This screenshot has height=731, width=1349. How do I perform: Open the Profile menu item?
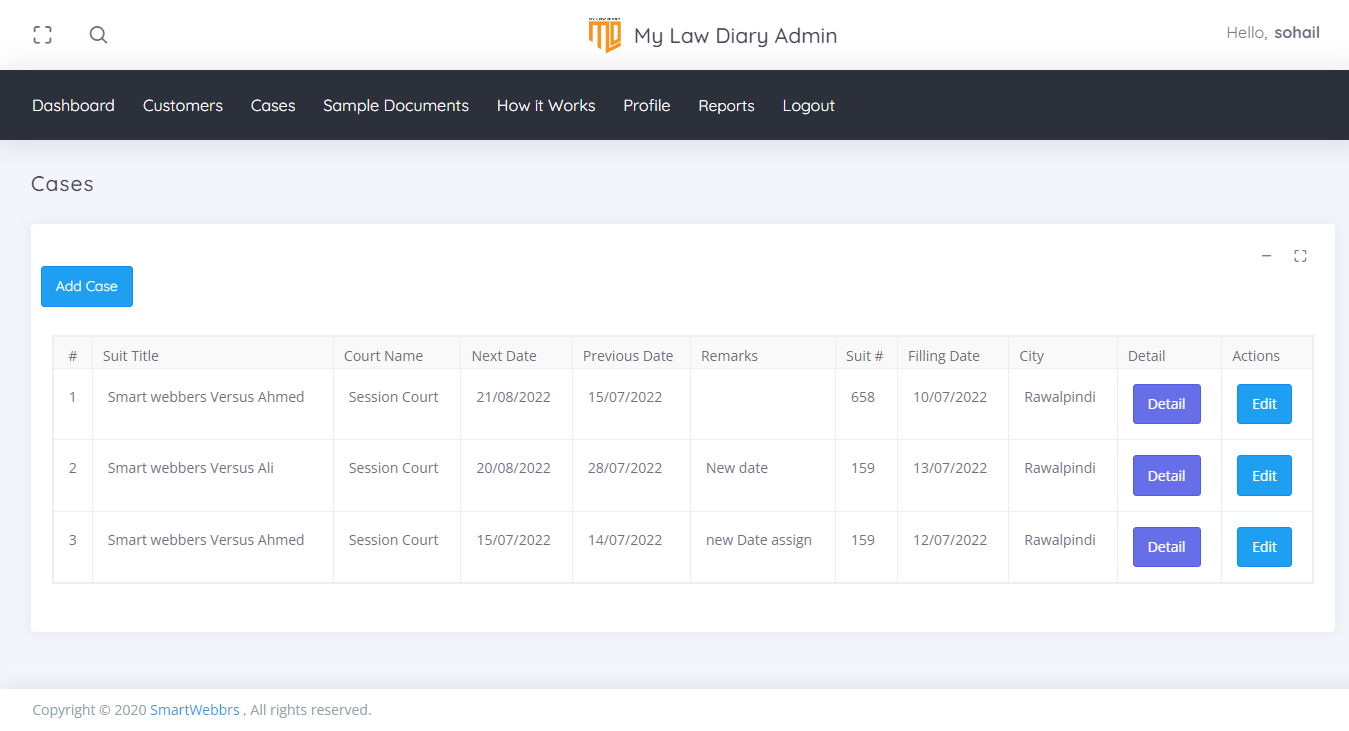click(647, 105)
